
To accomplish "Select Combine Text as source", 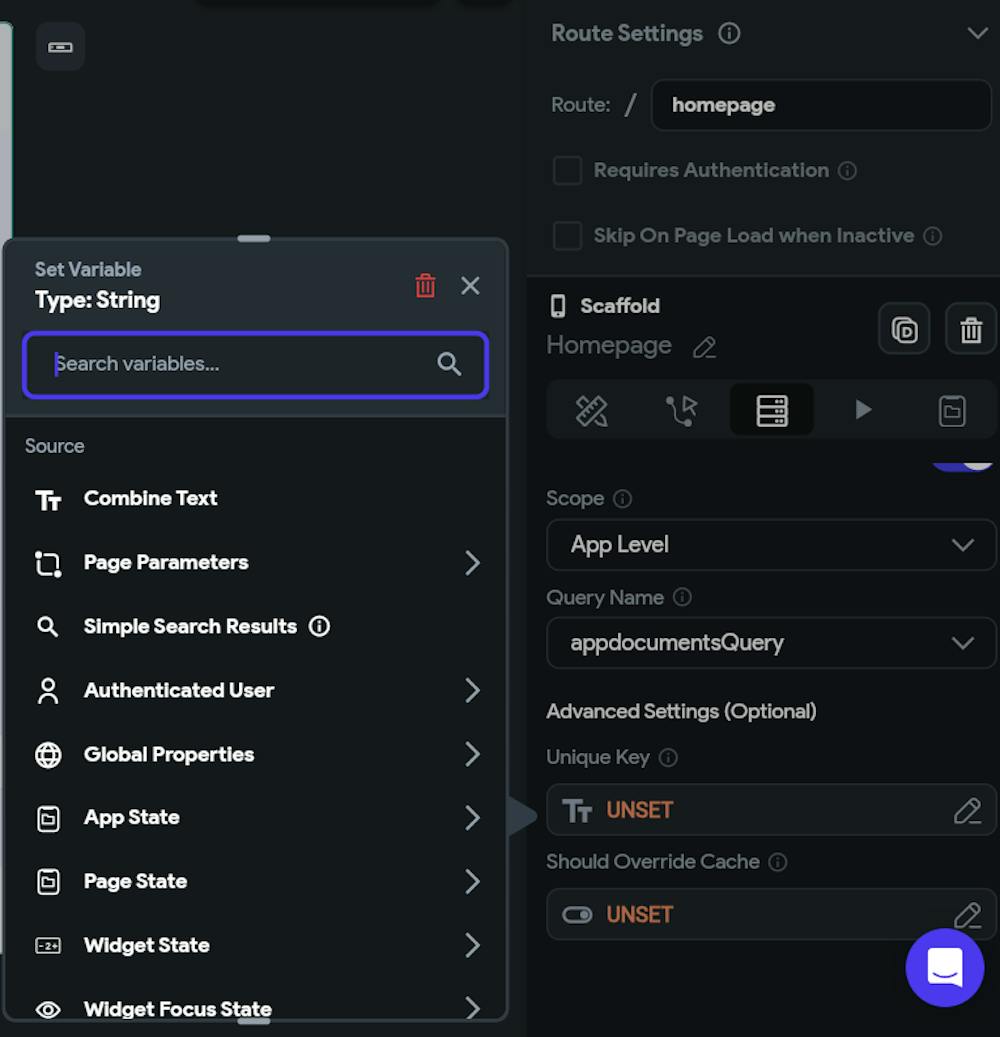I will (150, 499).
